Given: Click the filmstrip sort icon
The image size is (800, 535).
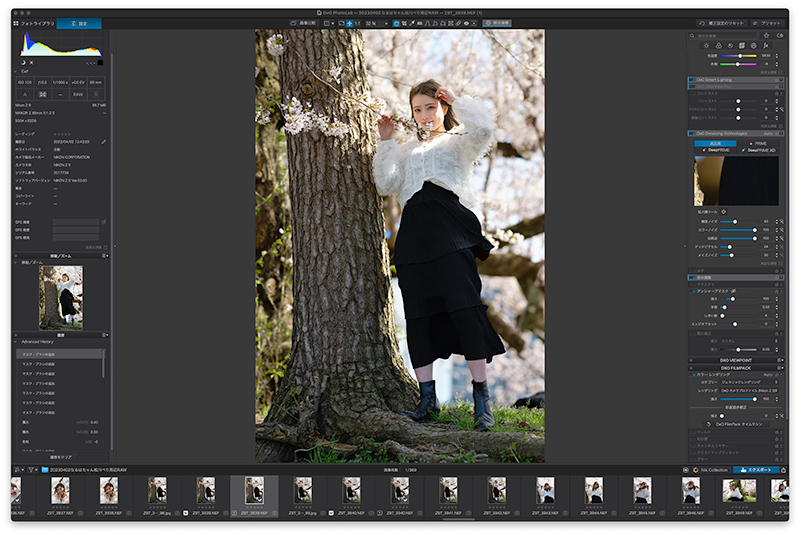Looking at the screenshot, I should (18, 470).
